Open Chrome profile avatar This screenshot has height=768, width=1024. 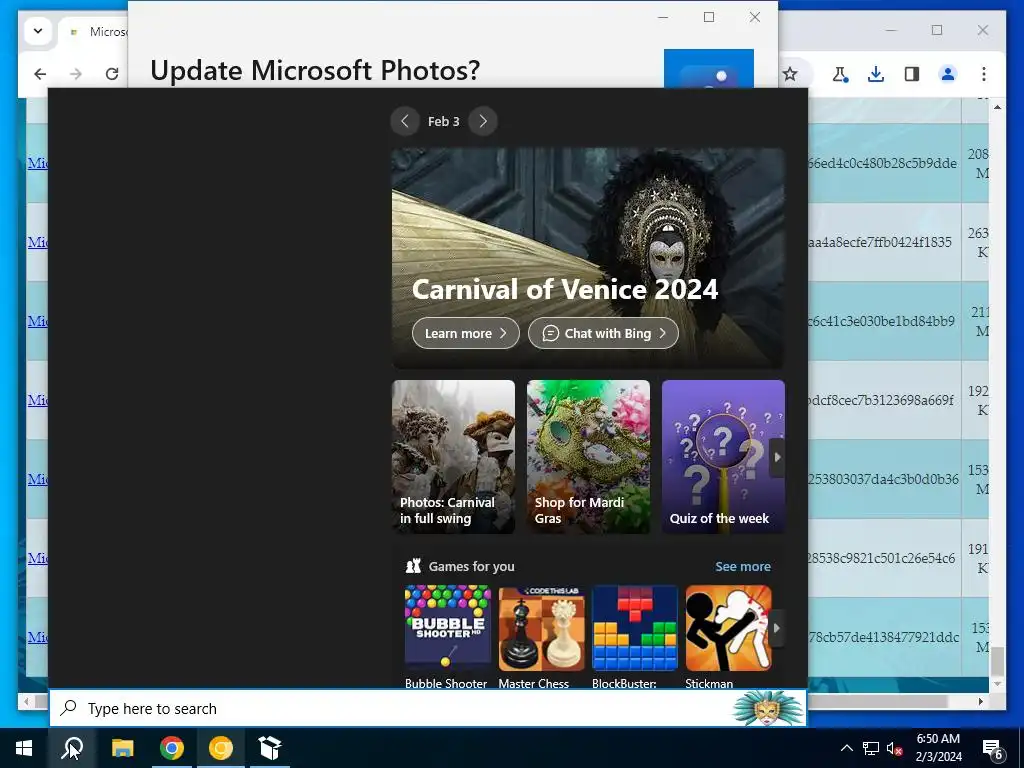tap(948, 74)
